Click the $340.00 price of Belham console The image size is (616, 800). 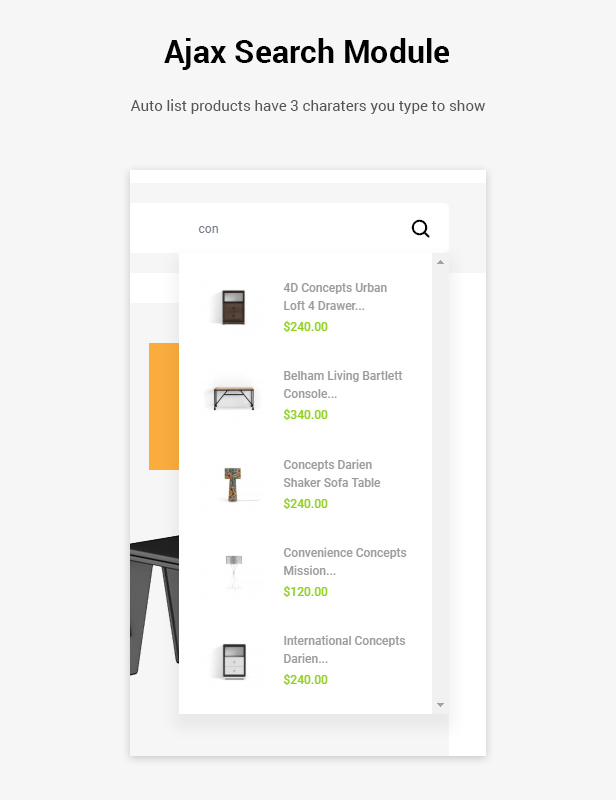tap(305, 415)
